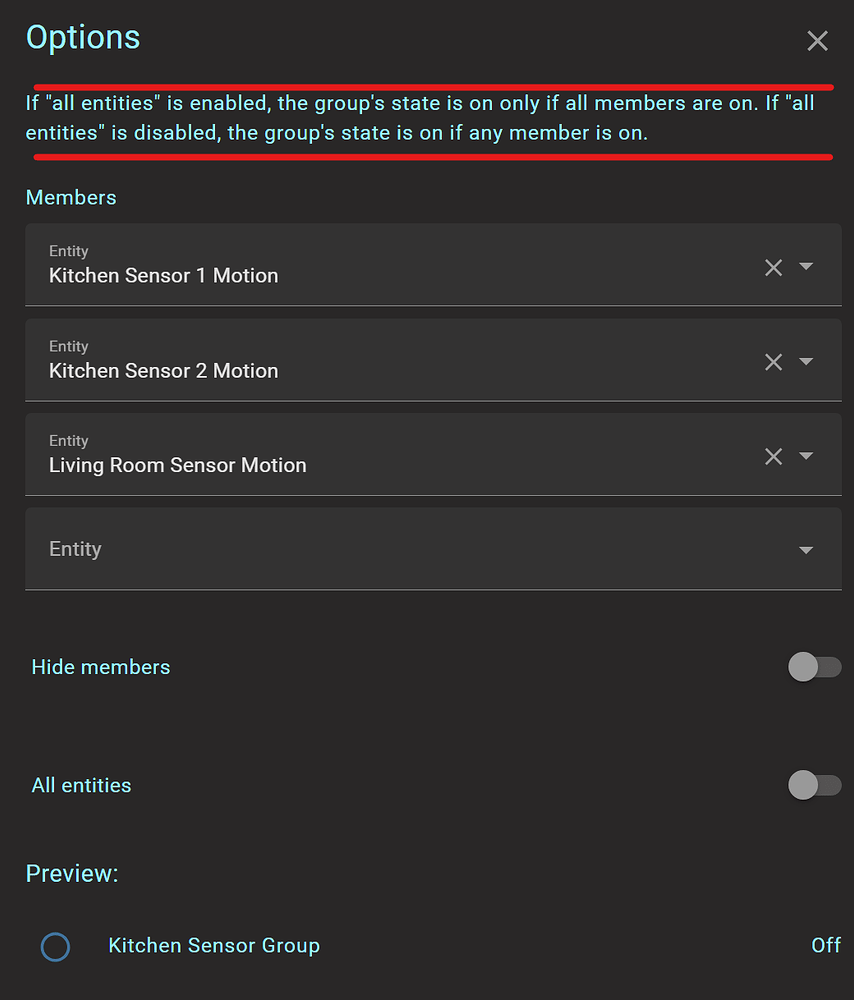Turn on the All entities switch
The image size is (854, 1000).
tap(814, 785)
